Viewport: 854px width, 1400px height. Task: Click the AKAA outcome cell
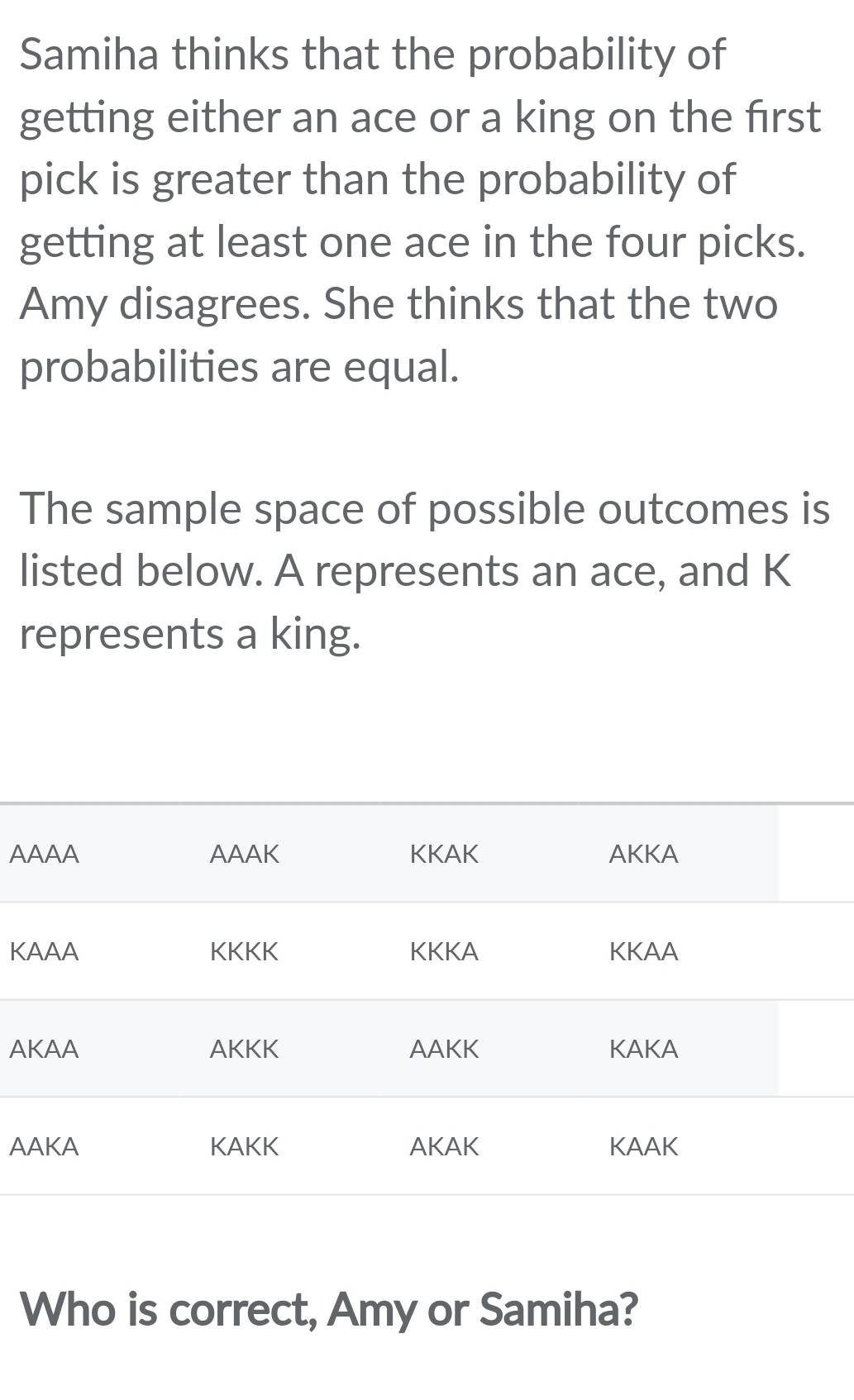click(x=45, y=1049)
